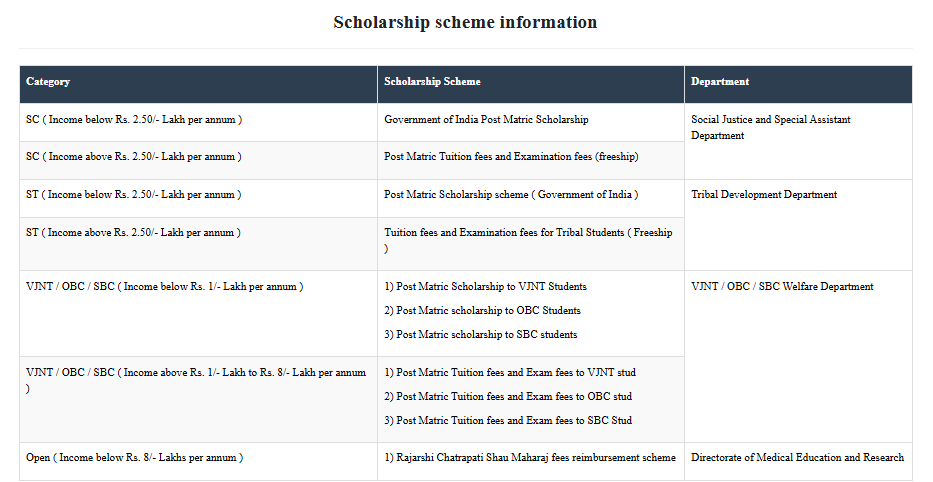The image size is (933, 482).
Task: Click "Government of India Post Matric Scholarship" text
Action: pyautogui.click(x=486, y=120)
